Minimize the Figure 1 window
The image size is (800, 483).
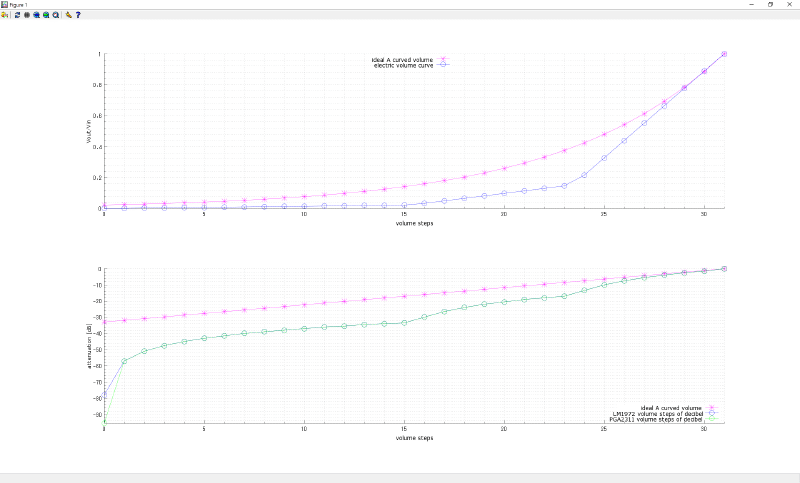point(752,5)
